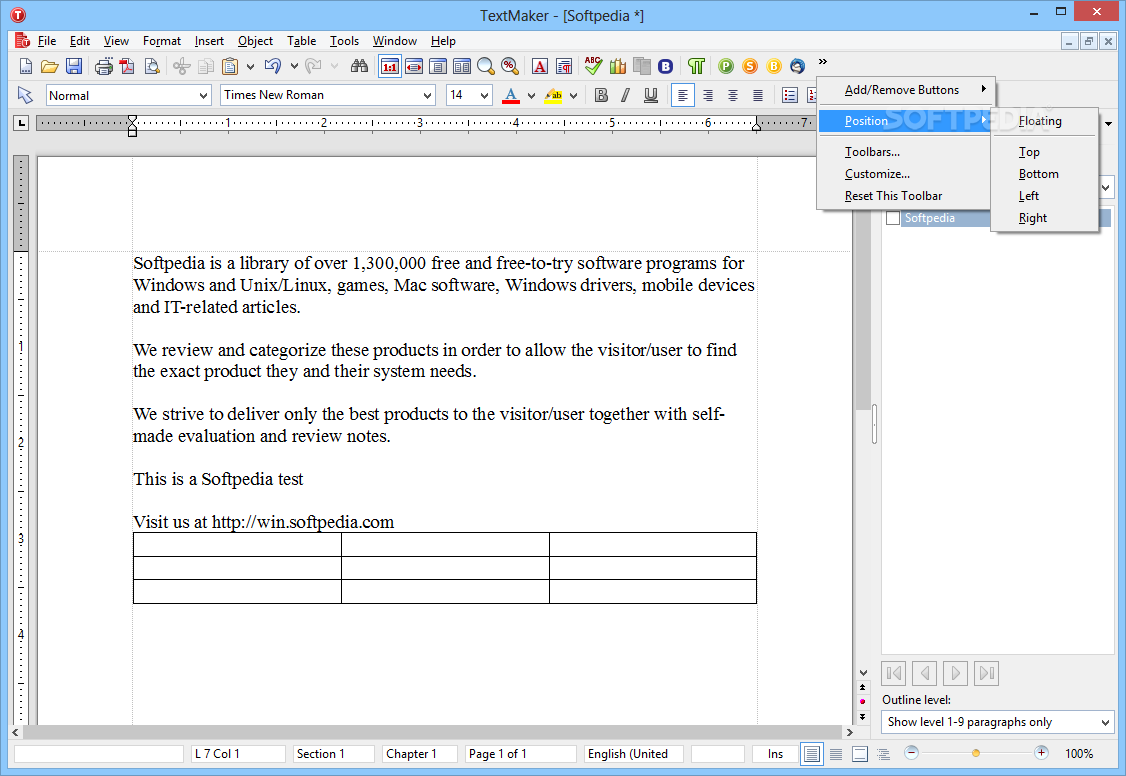Open a file using the folder icon
The height and width of the screenshot is (776, 1126).
tap(50, 67)
